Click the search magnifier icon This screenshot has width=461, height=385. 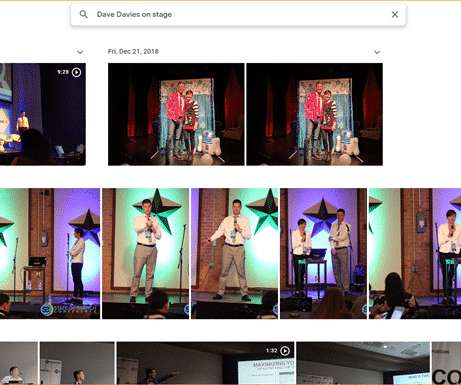tap(84, 14)
